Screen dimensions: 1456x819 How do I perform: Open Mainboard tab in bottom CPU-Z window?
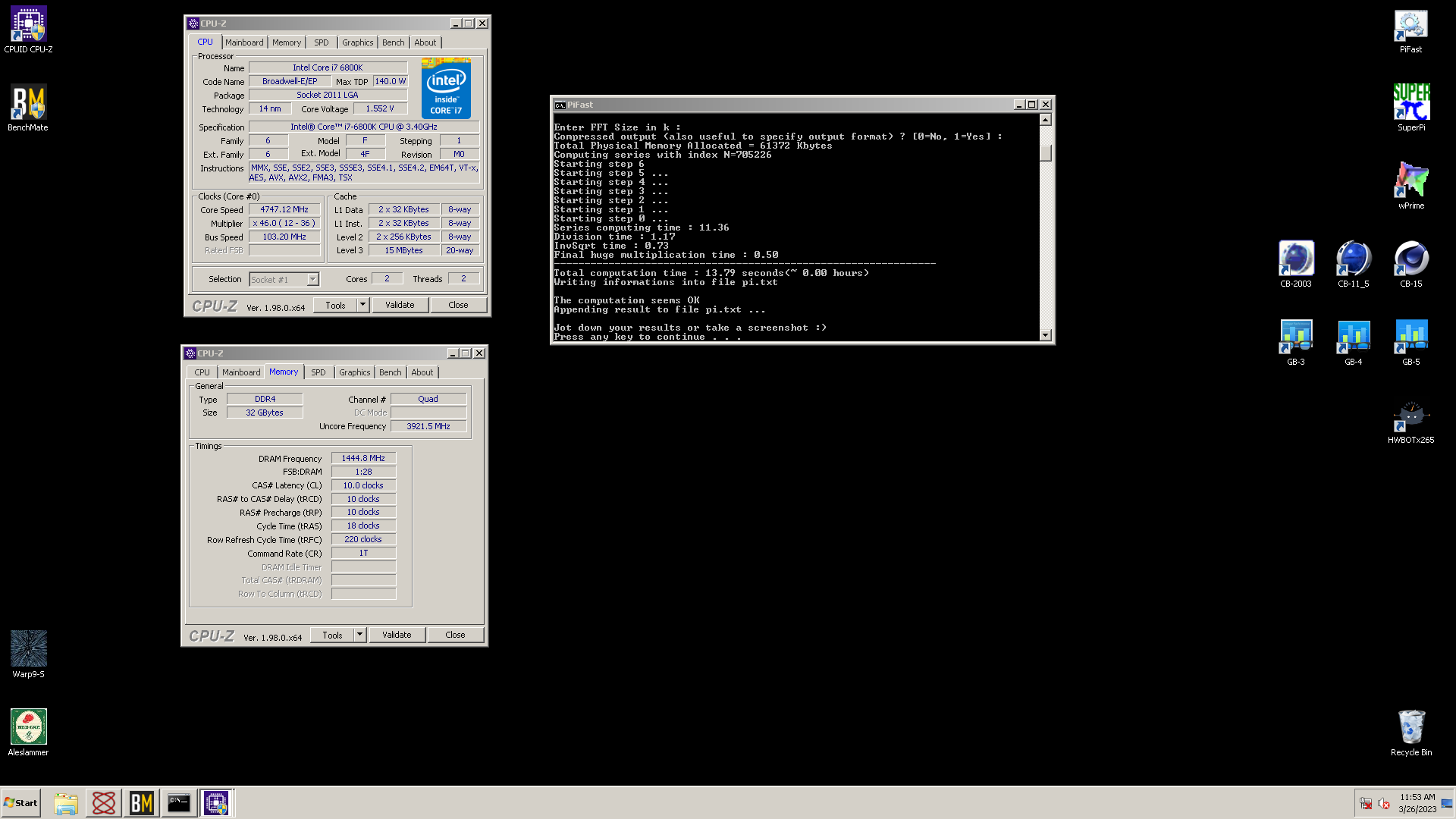click(x=241, y=372)
